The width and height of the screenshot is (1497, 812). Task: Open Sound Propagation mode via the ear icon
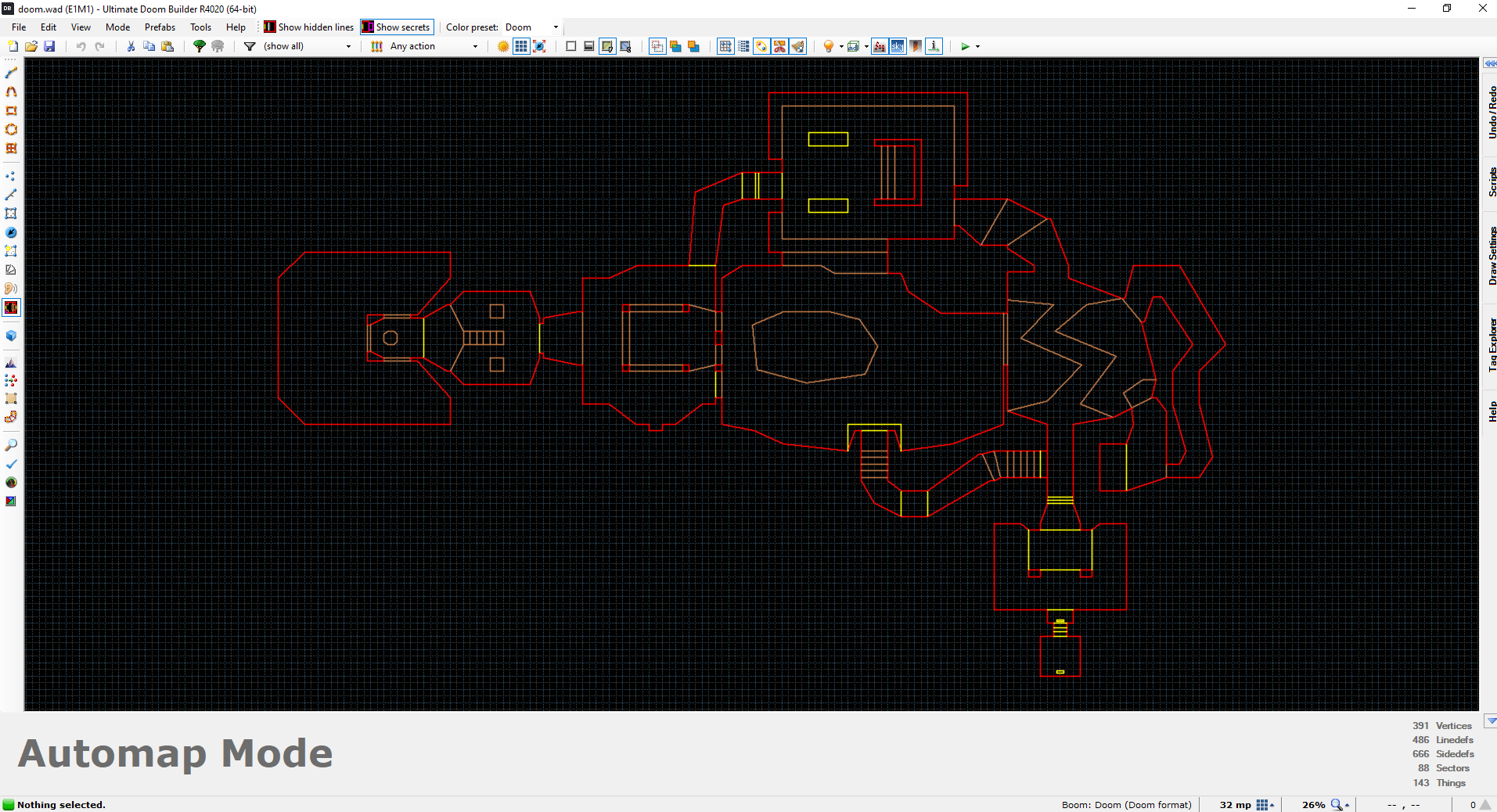coord(11,289)
